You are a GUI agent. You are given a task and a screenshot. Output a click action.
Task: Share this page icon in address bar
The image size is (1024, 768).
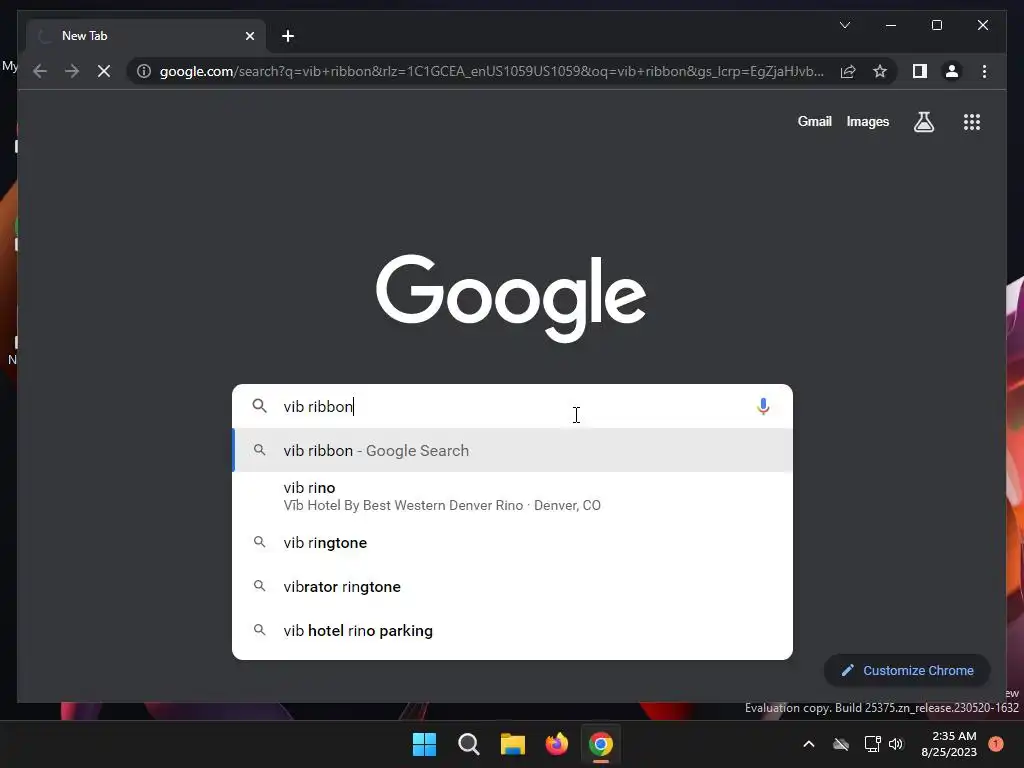pyautogui.click(x=848, y=71)
